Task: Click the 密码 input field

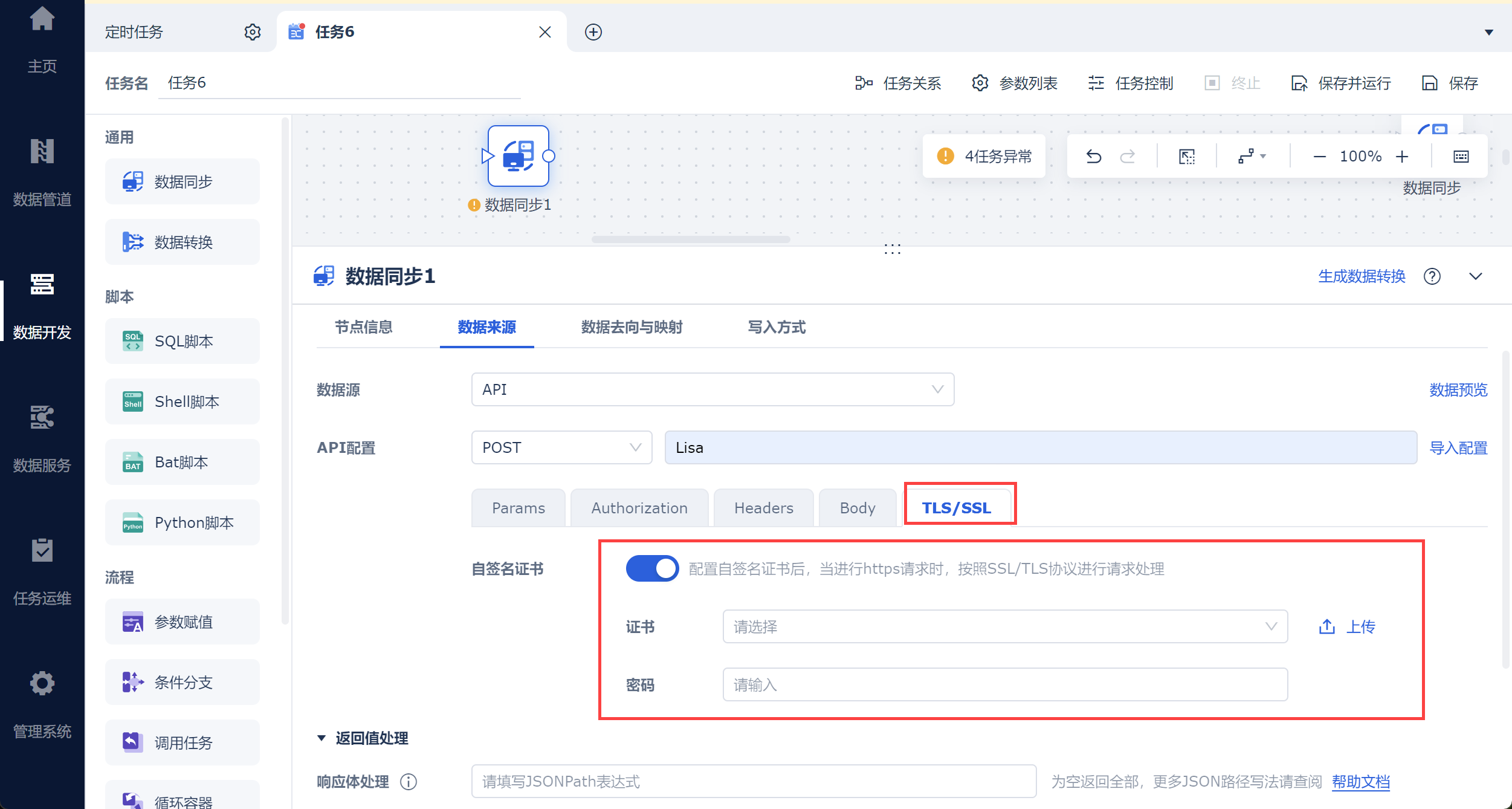Action: (x=1004, y=684)
